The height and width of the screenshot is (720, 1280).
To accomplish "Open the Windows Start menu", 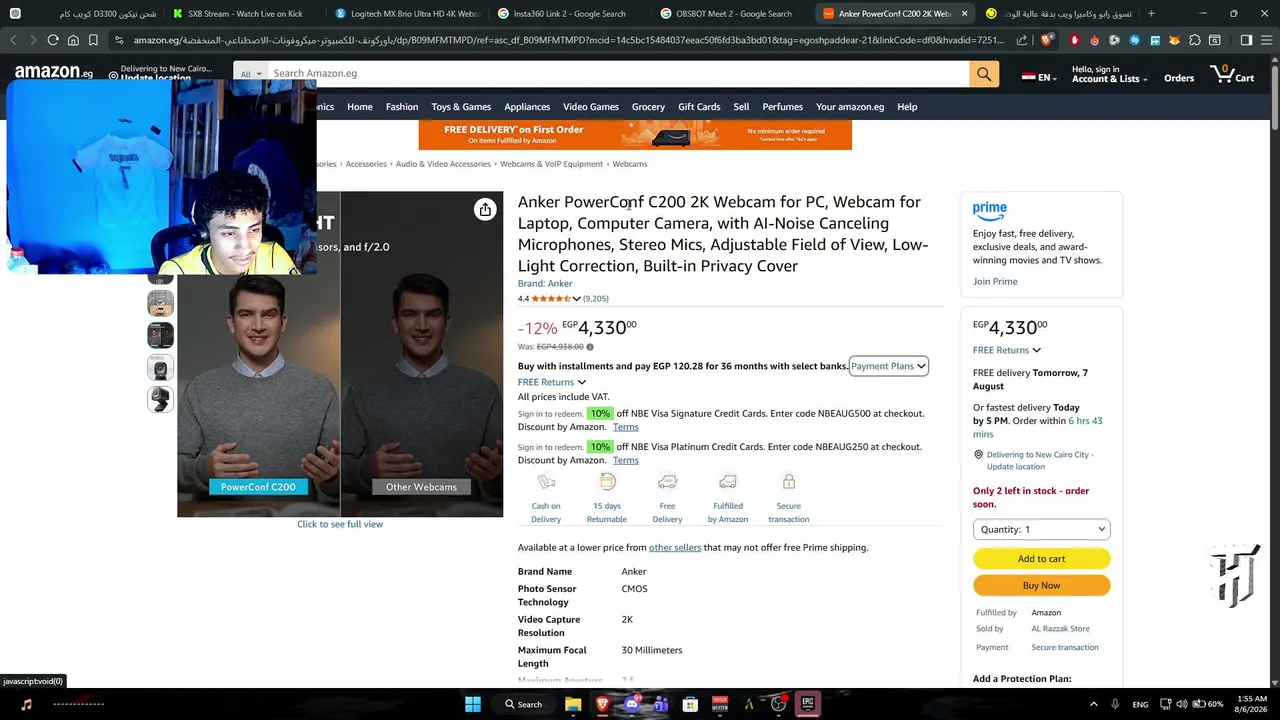I will pyautogui.click(x=473, y=704).
